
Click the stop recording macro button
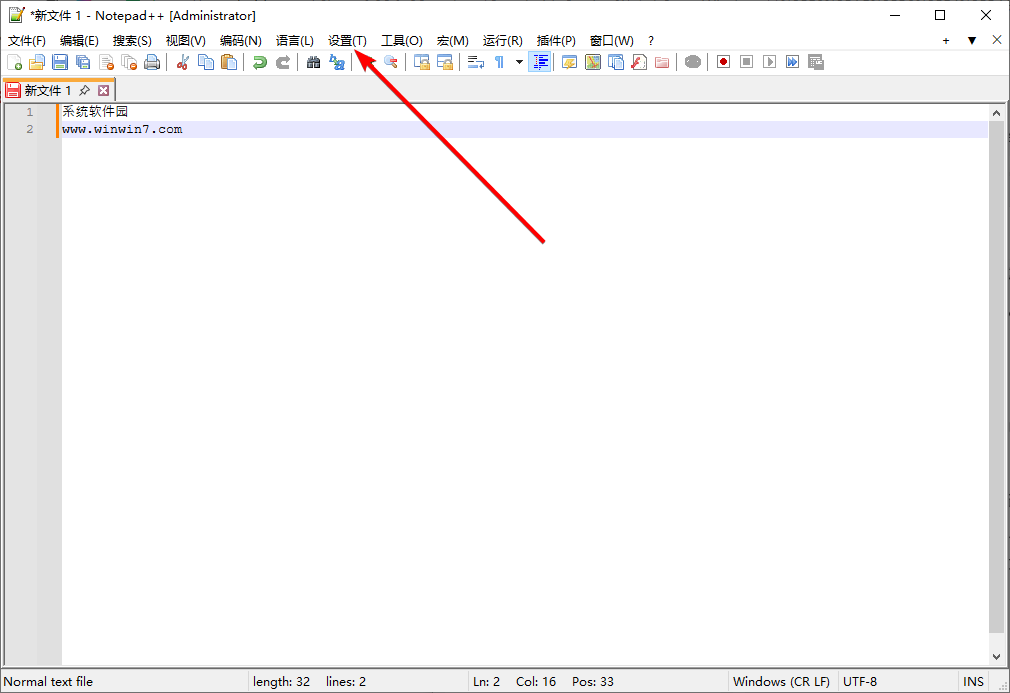[747, 62]
